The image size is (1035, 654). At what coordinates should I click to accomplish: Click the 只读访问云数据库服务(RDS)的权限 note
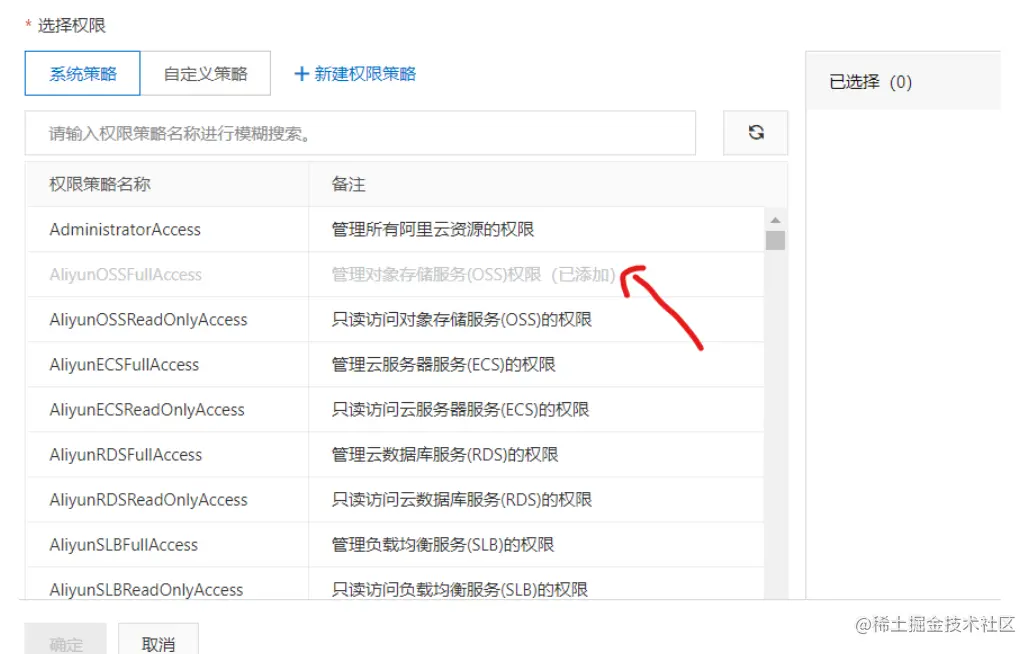(461, 500)
